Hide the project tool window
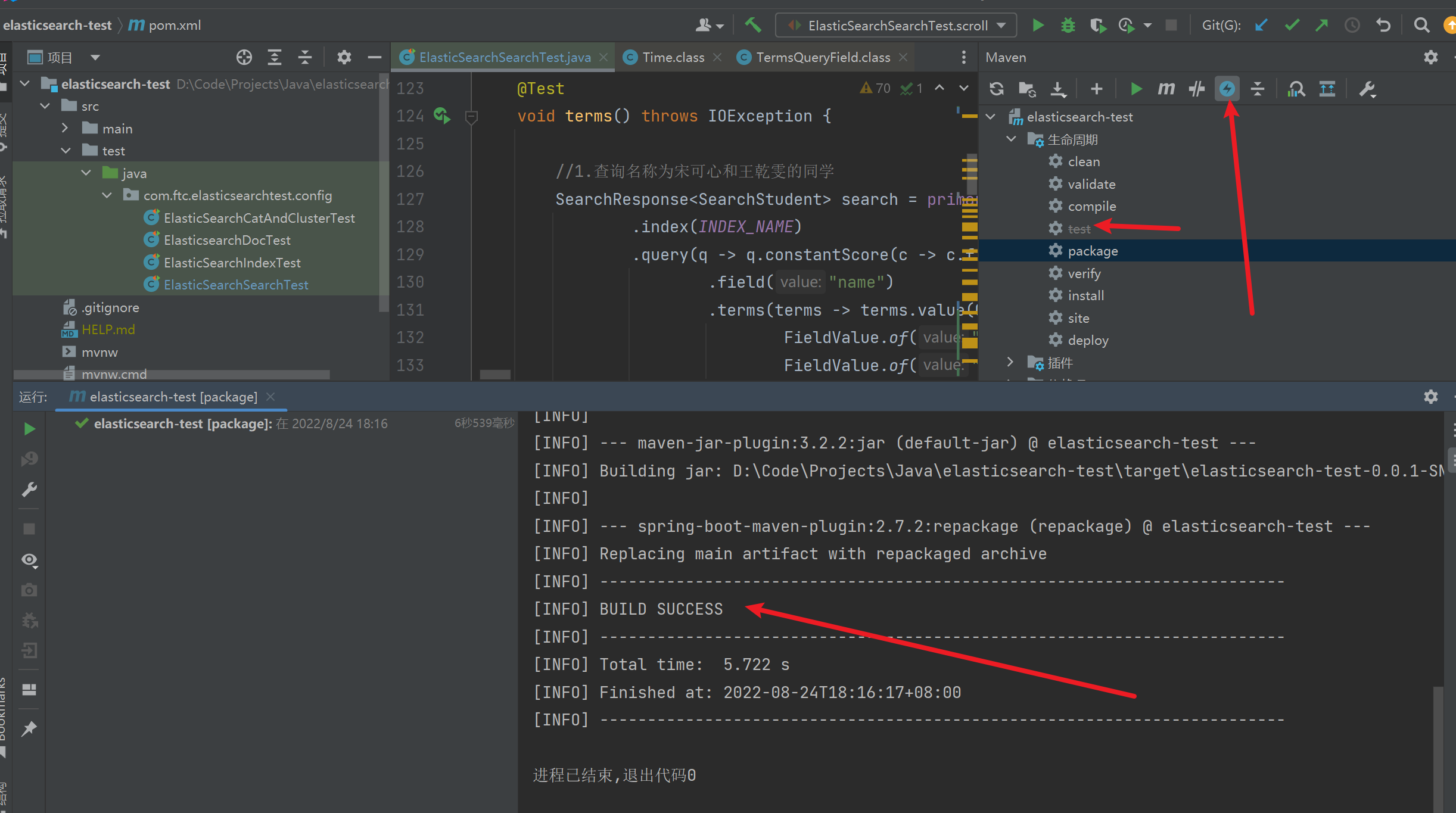This screenshot has width=1456, height=813. (374, 57)
